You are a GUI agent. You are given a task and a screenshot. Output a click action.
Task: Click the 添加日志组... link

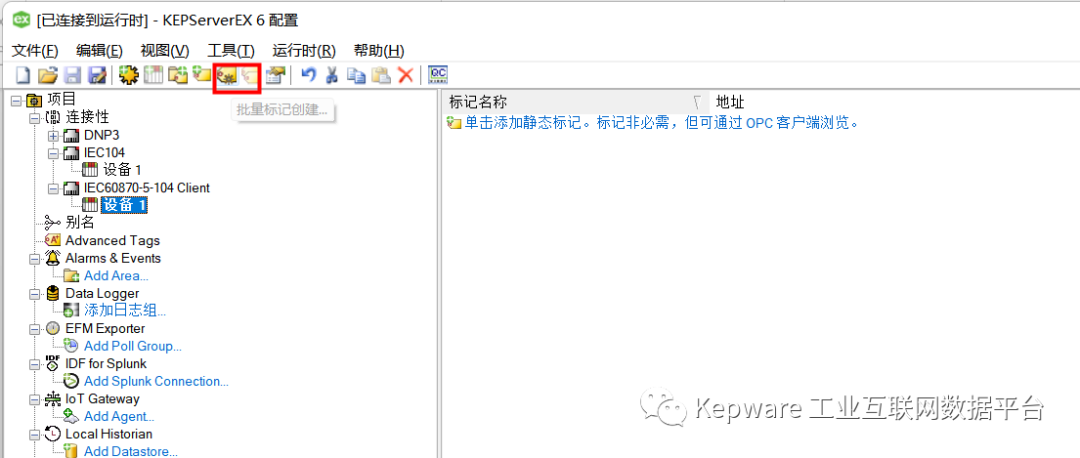click(125, 311)
